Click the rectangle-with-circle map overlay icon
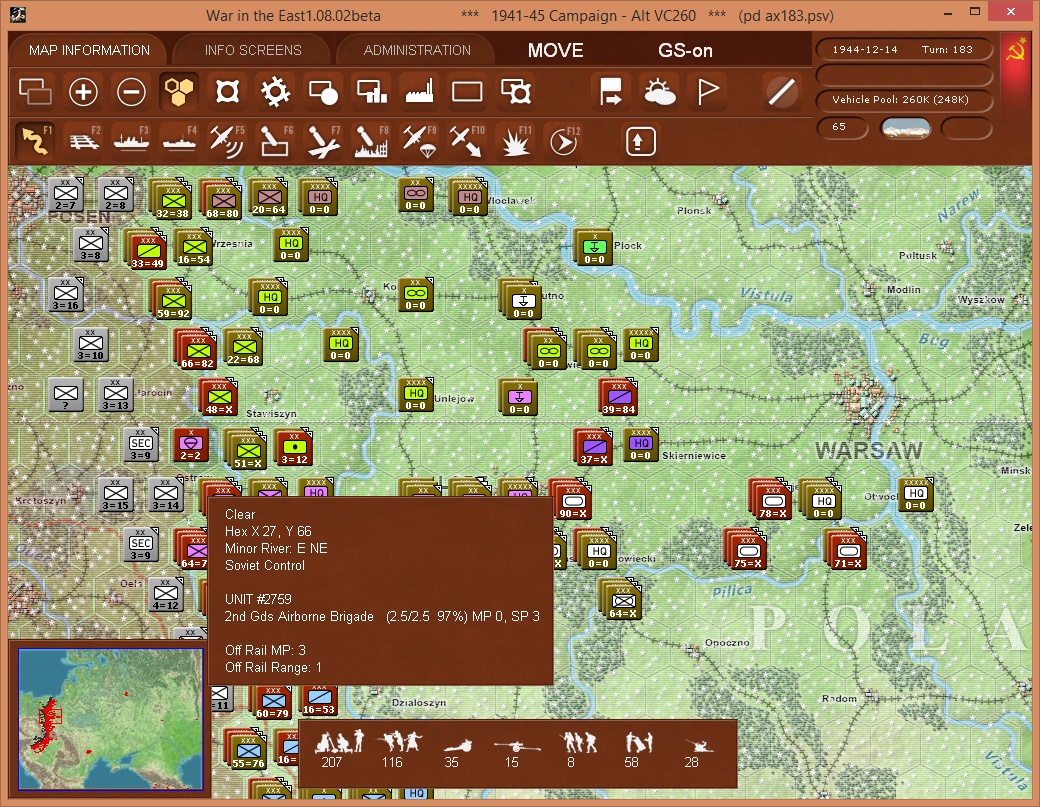 [x=323, y=92]
